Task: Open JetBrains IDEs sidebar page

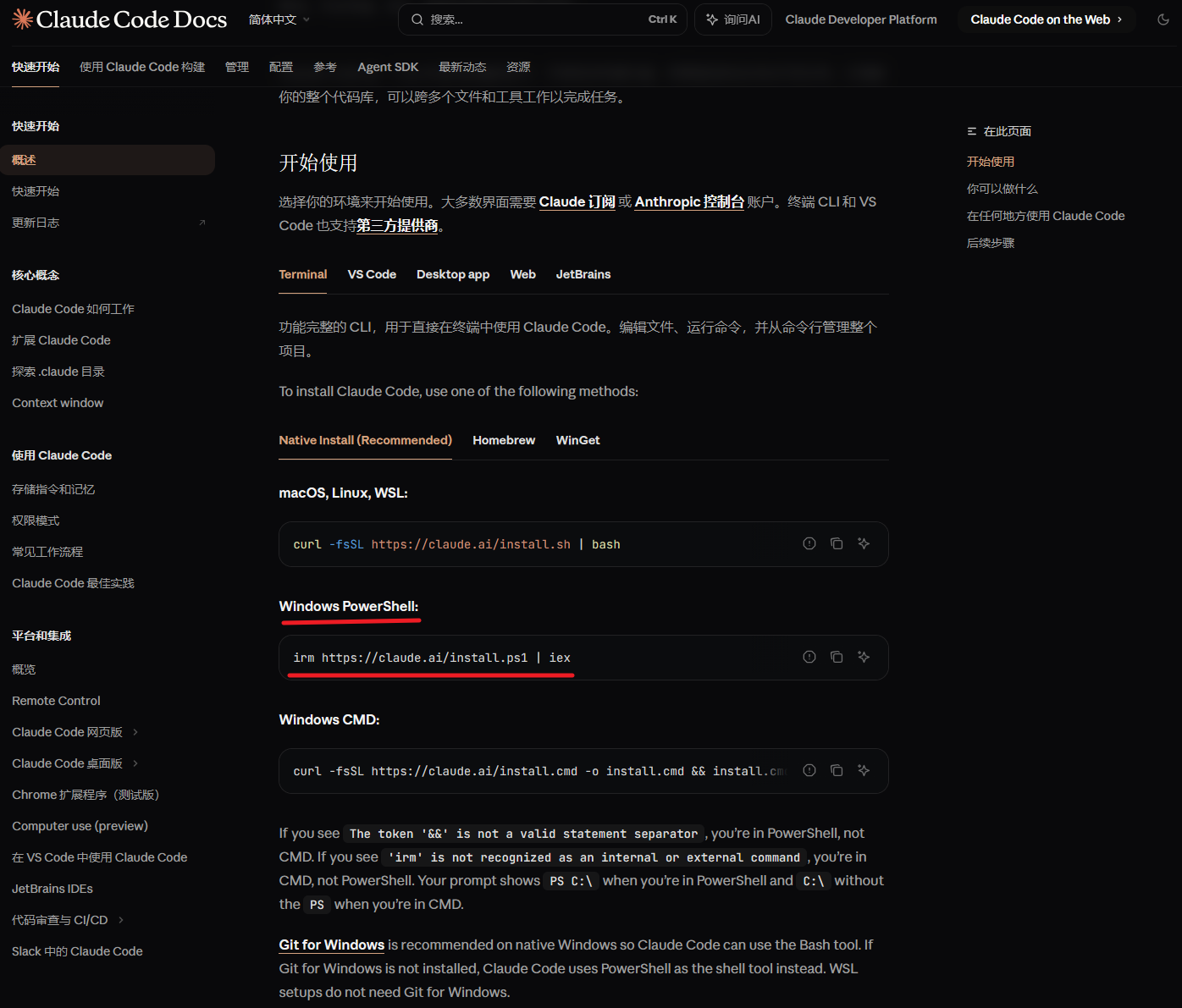Action: click(x=52, y=889)
